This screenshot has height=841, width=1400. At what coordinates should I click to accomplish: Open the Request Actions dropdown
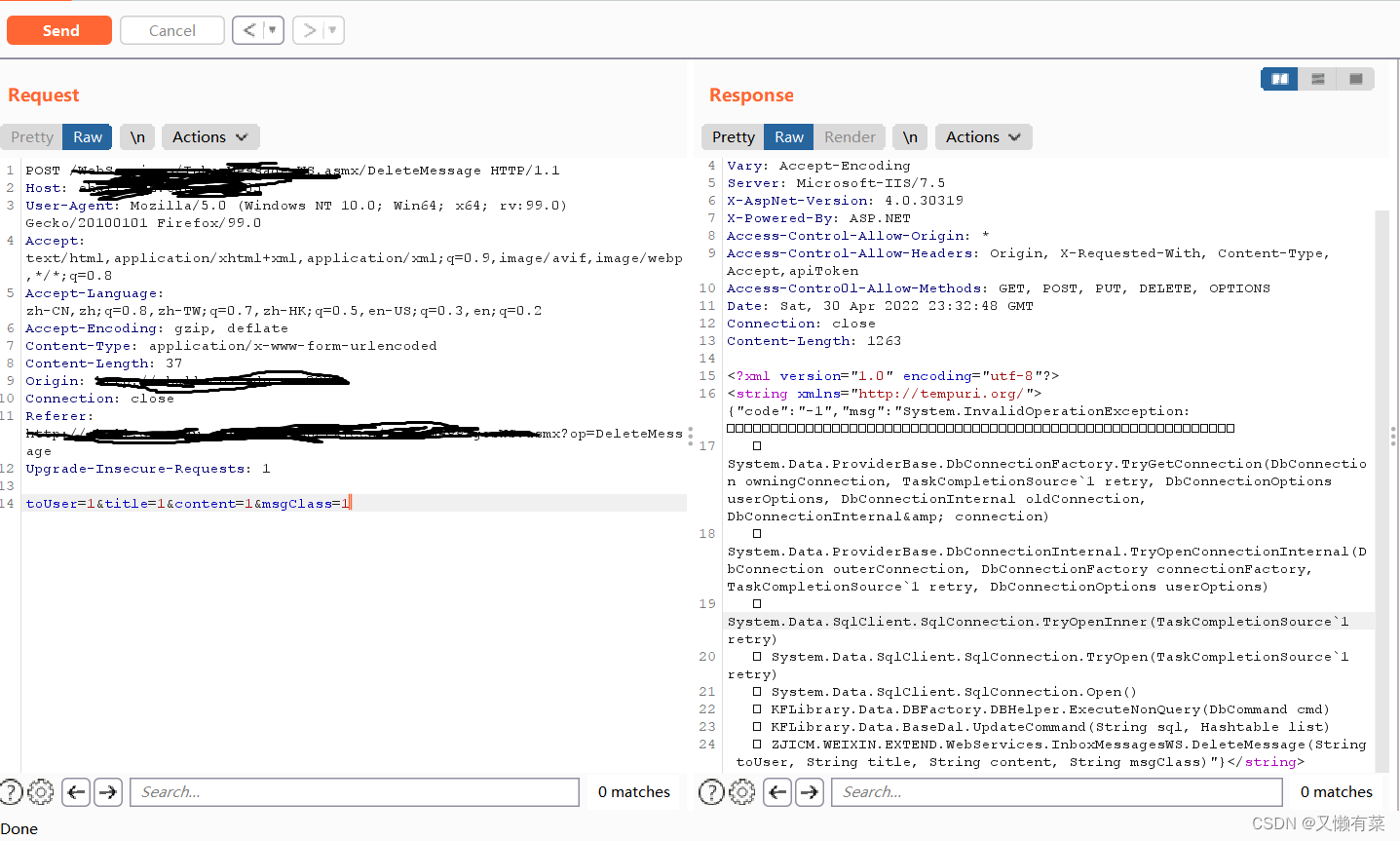coord(210,137)
